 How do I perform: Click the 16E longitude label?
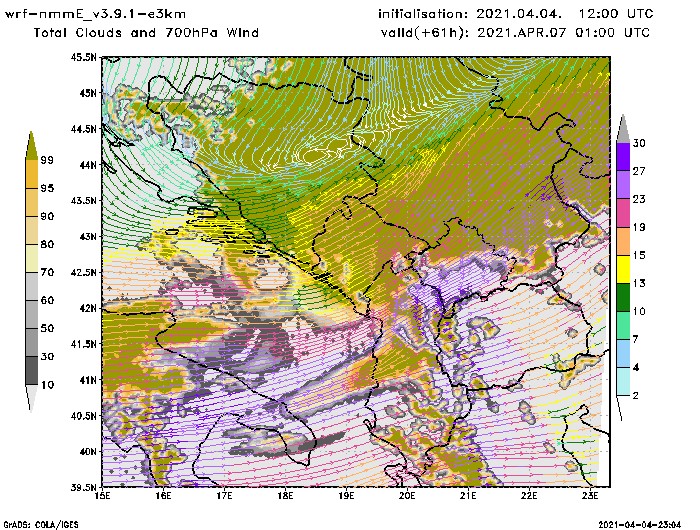[163, 496]
